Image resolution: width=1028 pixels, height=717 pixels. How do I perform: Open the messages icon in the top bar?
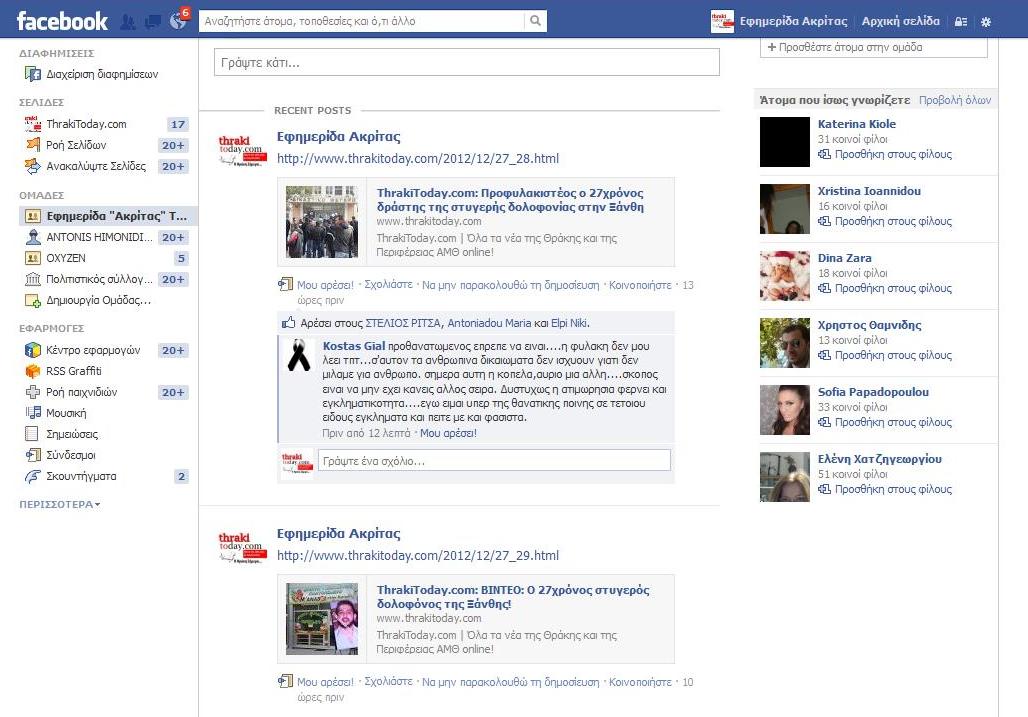151,20
